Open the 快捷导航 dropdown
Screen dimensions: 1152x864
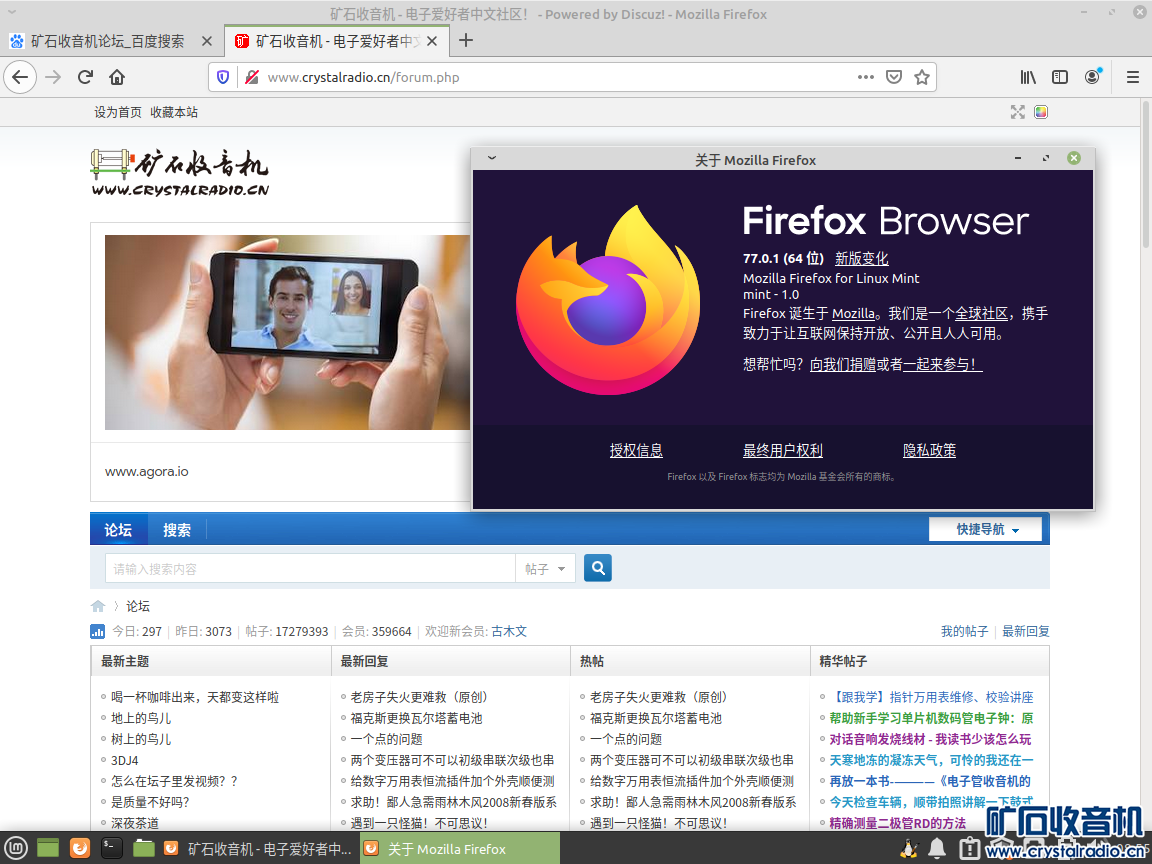point(985,529)
